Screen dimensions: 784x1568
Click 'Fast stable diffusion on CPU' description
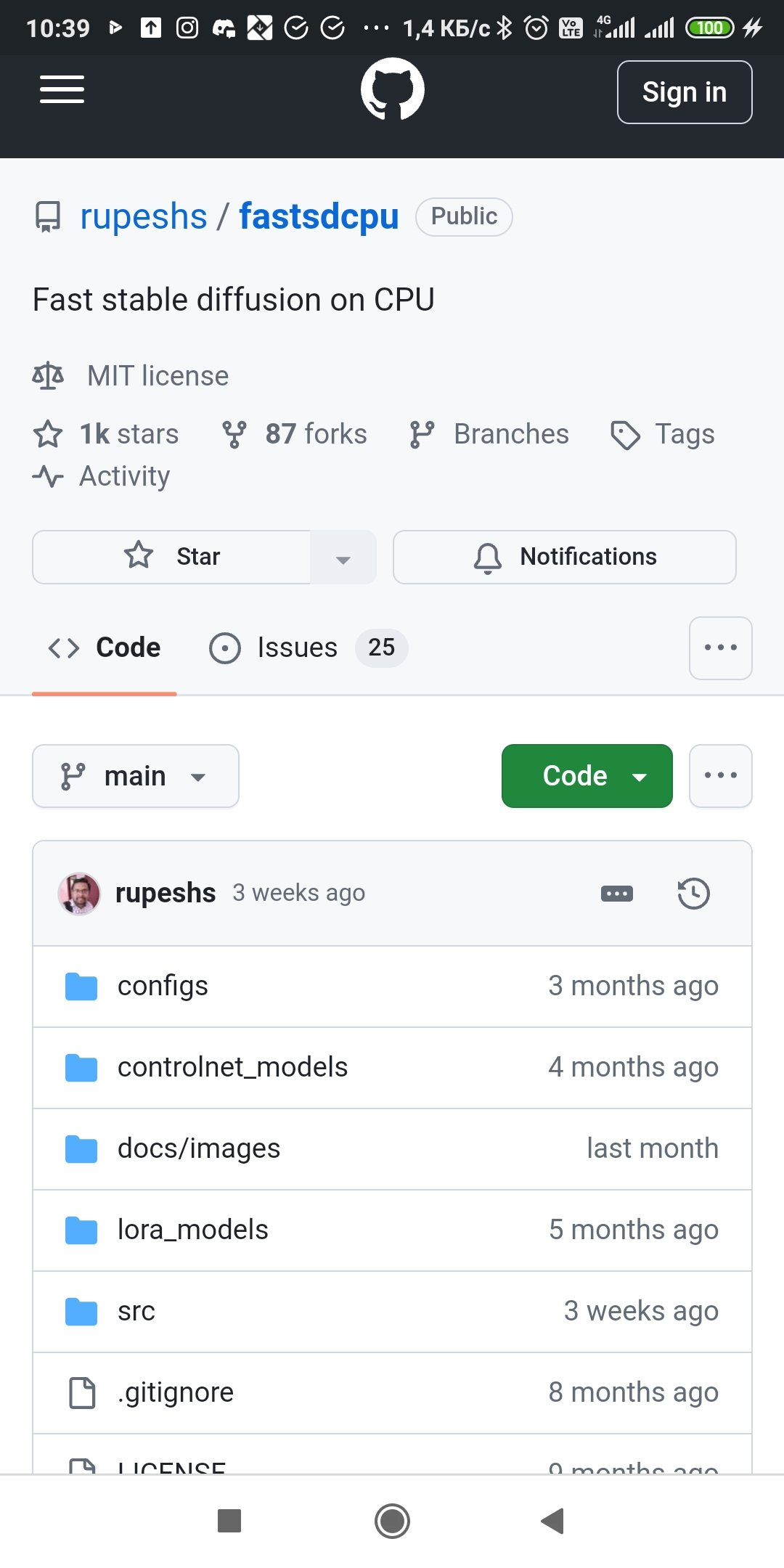pyautogui.click(x=234, y=300)
